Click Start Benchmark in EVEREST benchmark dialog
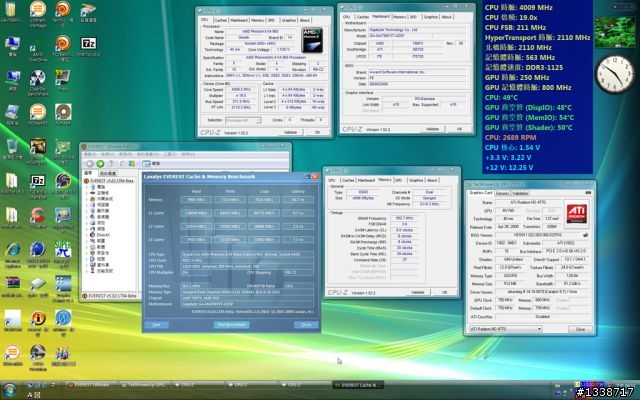Screen dimensions: 640x400 coord(231,325)
